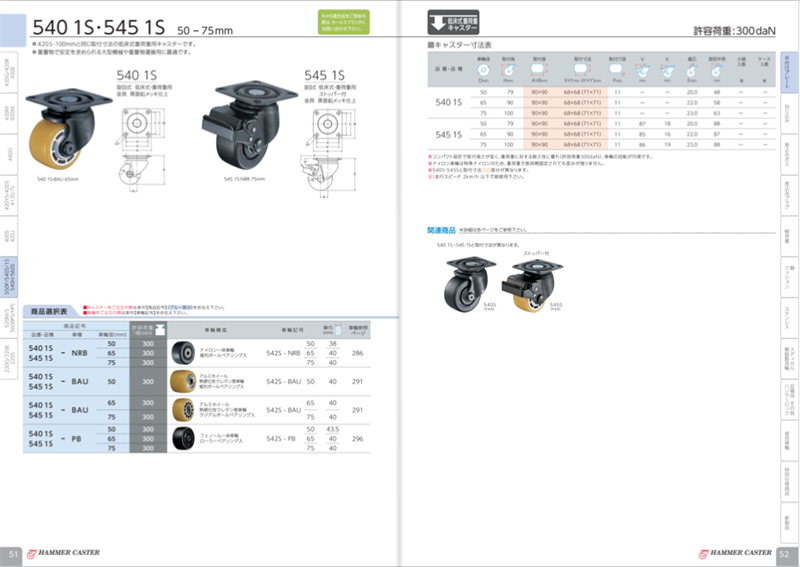
Task: Click the wheel width icon in selection table
Action: 337,330
